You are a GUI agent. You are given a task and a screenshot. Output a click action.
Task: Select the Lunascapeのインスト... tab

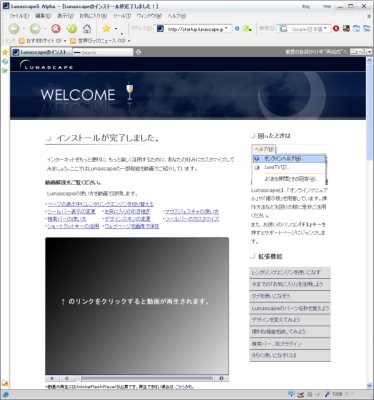pyautogui.click(x=42, y=52)
